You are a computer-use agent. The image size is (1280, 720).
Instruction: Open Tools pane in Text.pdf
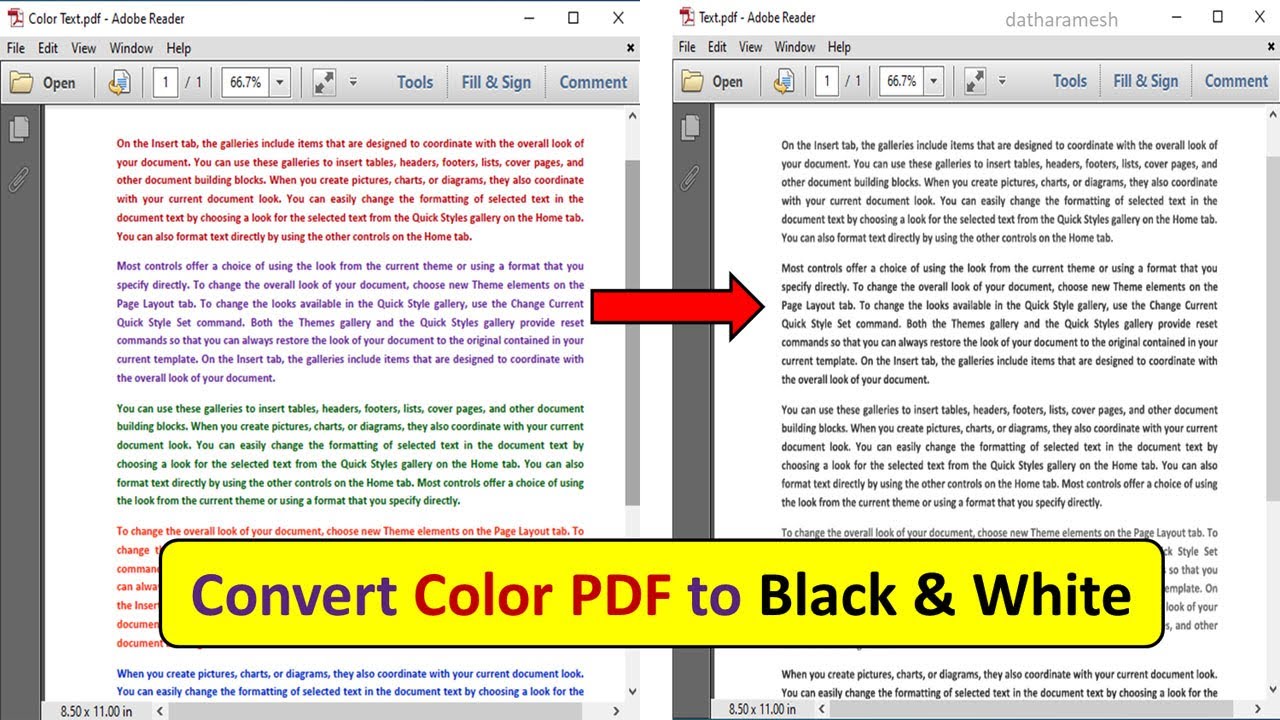(x=1070, y=81)
